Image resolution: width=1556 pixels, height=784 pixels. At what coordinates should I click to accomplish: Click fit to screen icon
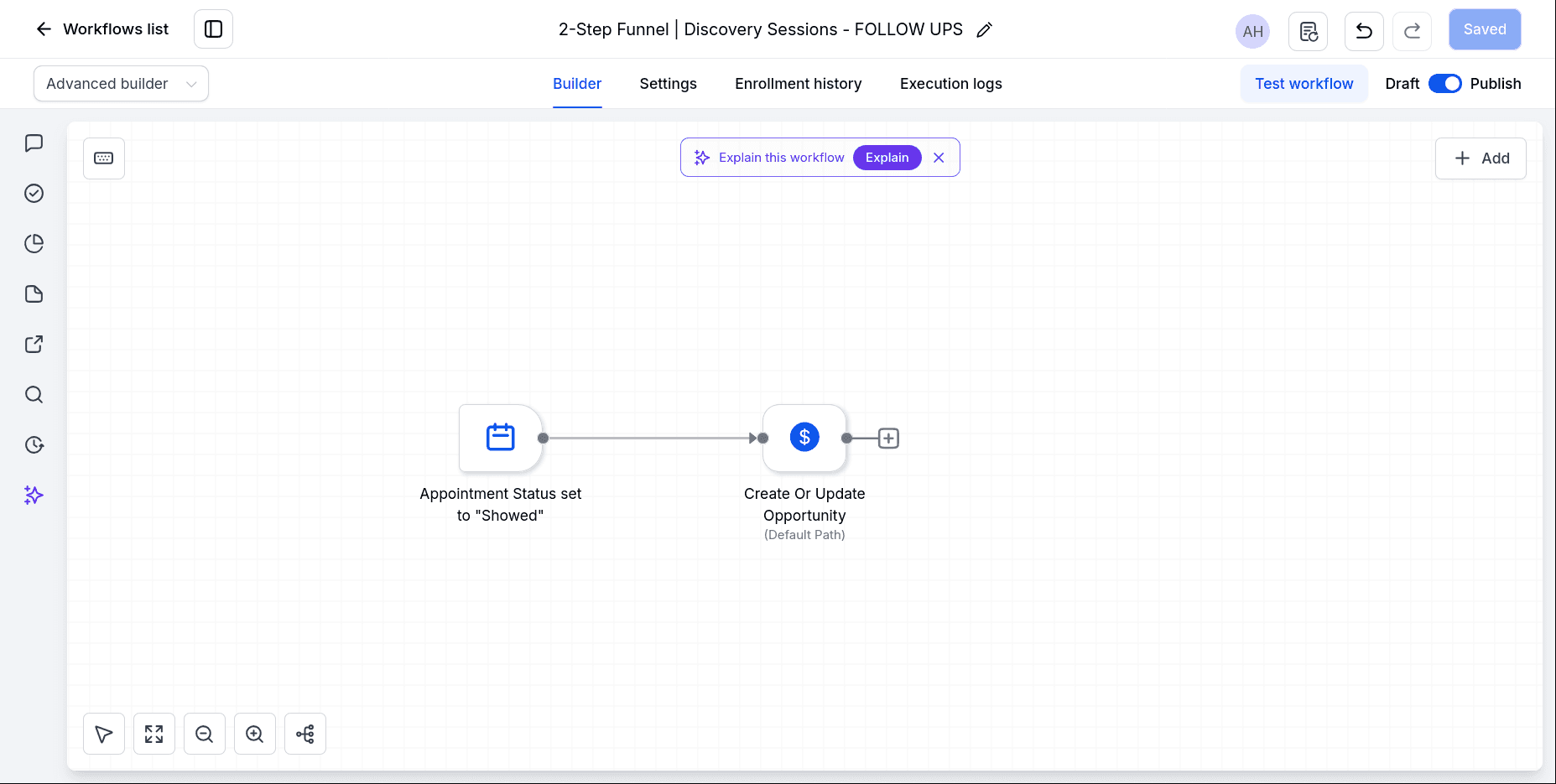pyautogui.click(x=154, y=735)
